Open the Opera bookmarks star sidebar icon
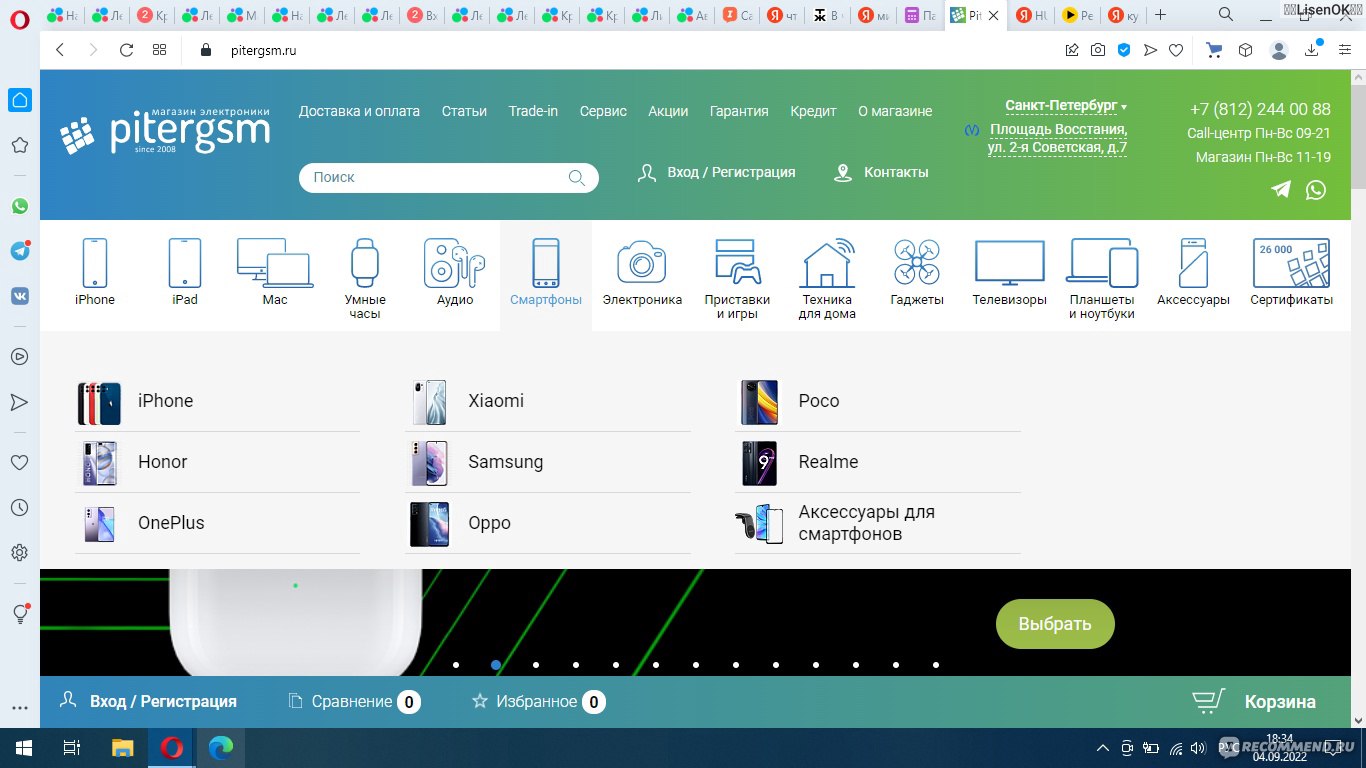This screenshot has width=1366, height=768. pos(20,145)
